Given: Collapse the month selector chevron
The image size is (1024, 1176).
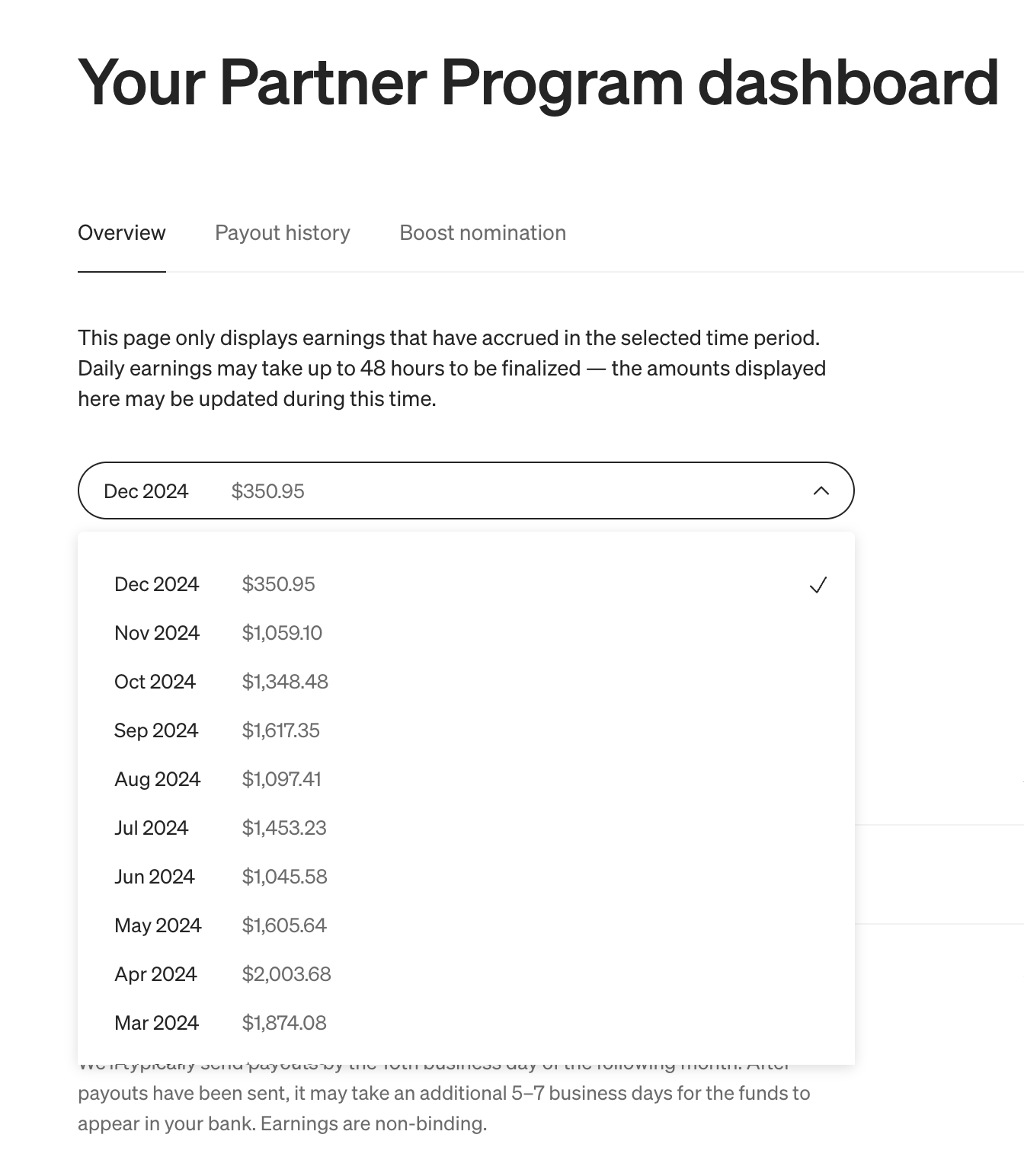Looking at the screenshot, I should 821,491.
